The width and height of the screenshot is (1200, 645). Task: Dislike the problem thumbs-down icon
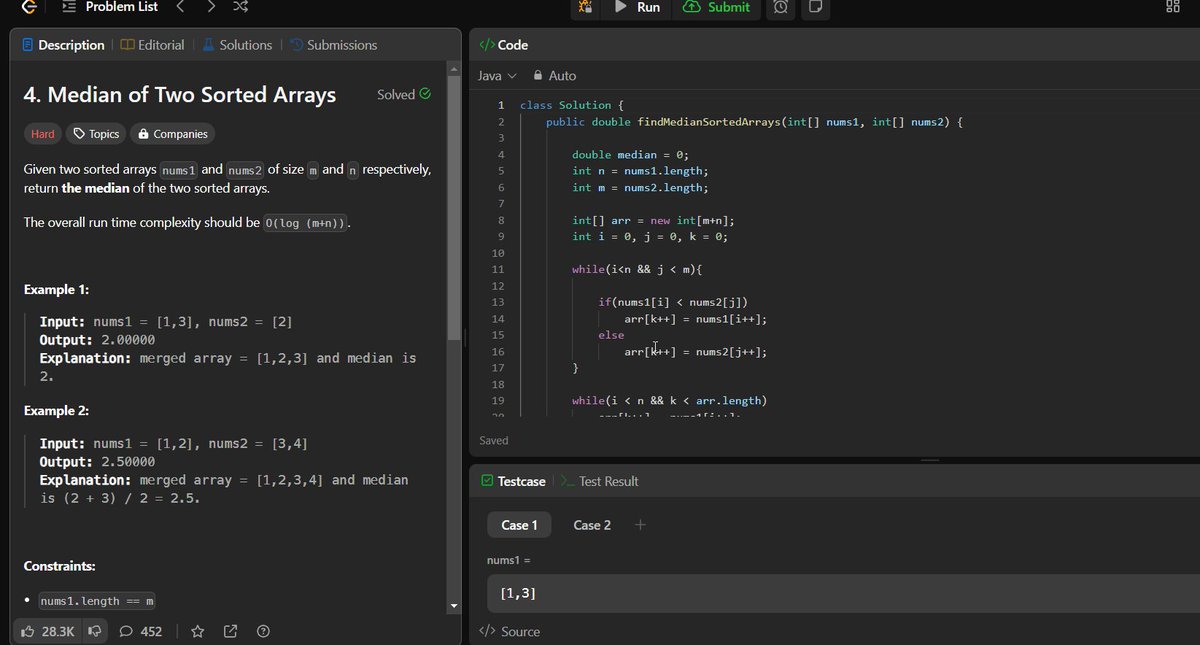[93, 631]
